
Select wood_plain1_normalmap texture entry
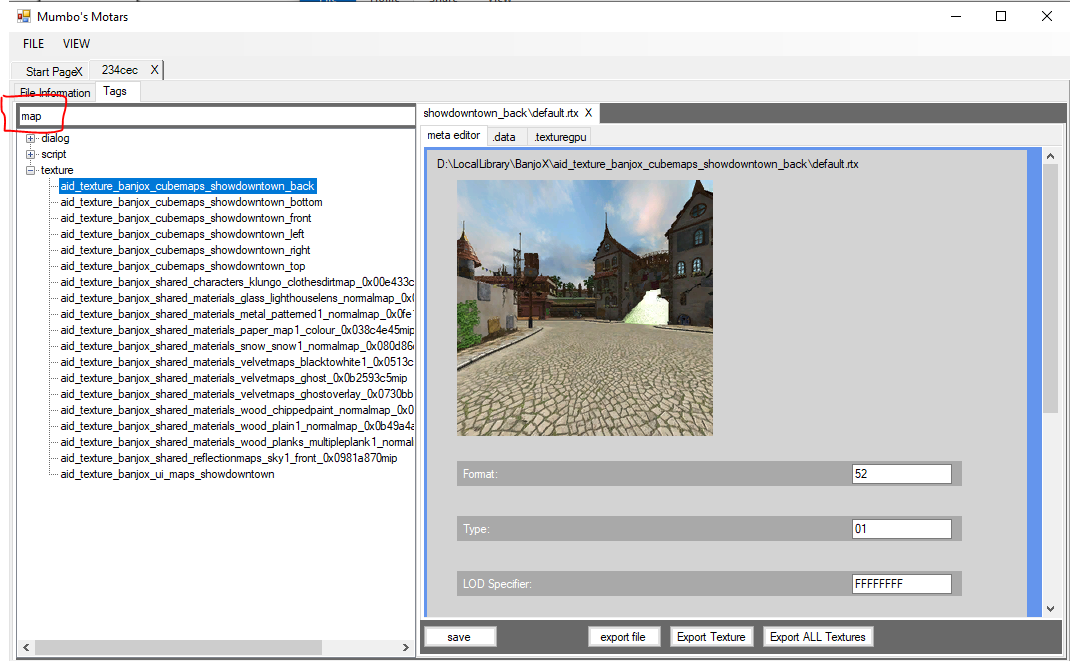(237, 426)
